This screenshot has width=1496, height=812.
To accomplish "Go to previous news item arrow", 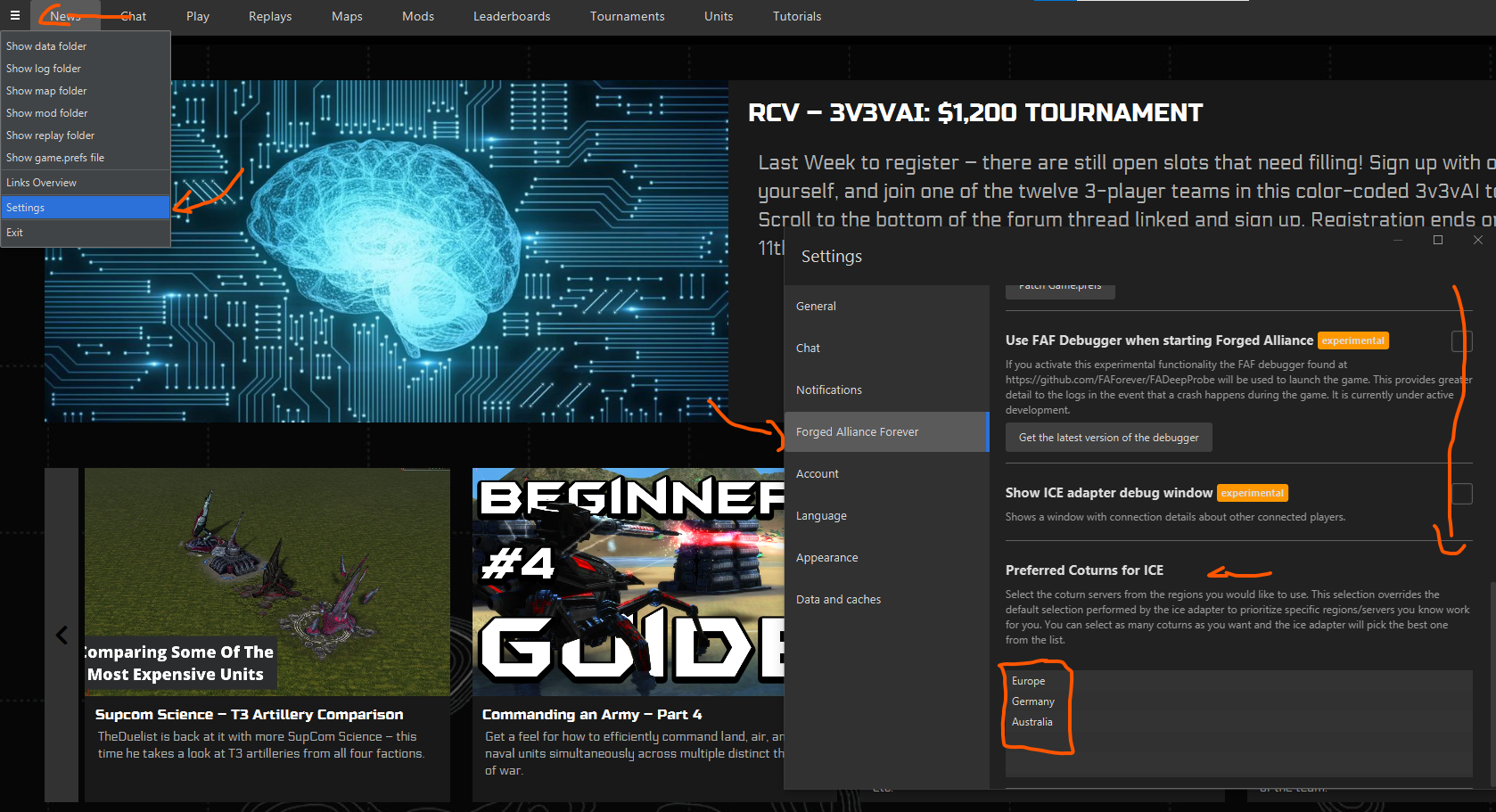I will point(62,635).
